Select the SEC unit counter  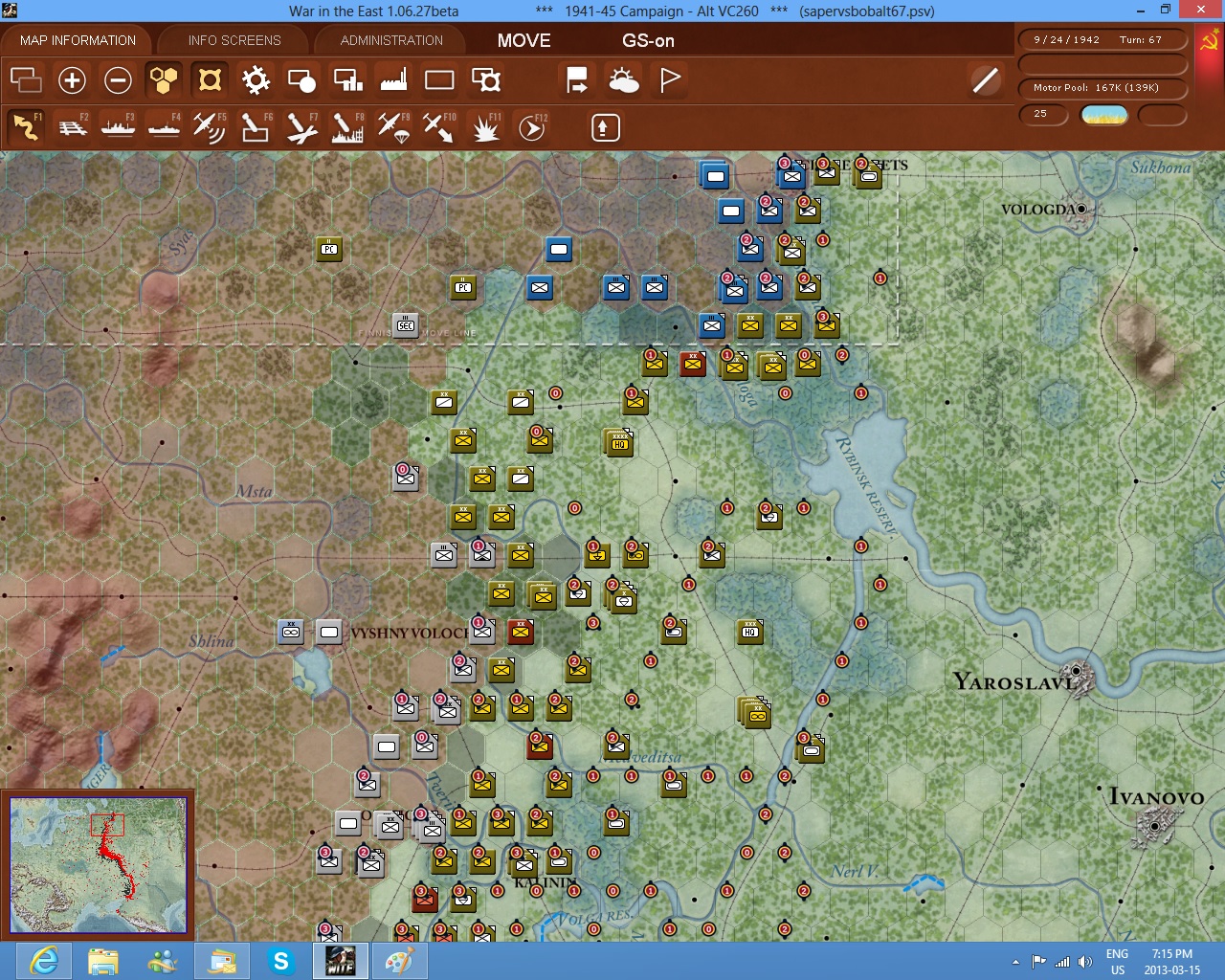pyautogui.click(x=406, y=325)
